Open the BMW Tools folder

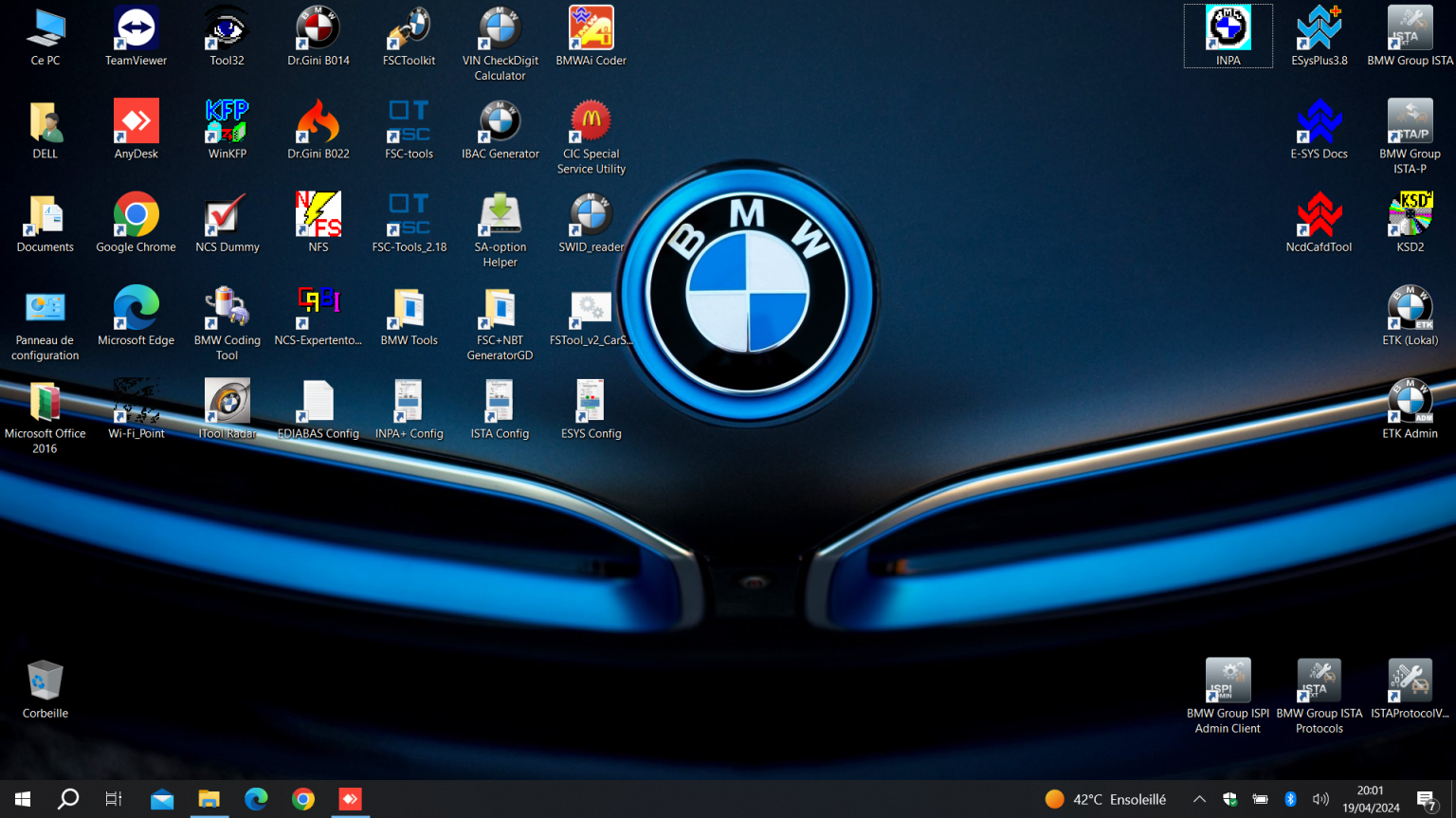pyautogui.click(x=409, y=316)
